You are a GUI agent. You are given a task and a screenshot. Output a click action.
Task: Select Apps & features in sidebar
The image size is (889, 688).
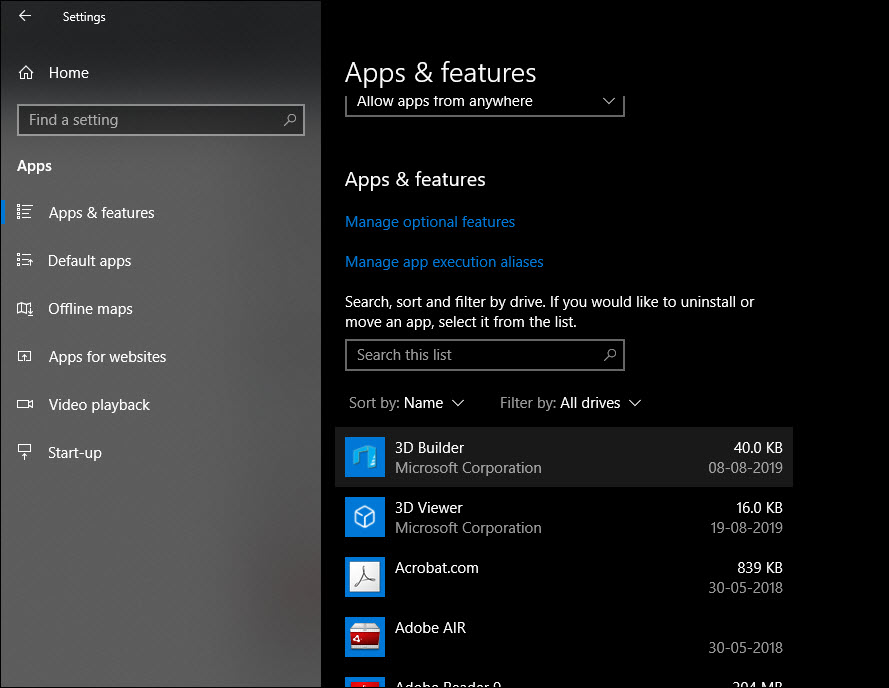(x=101, y=213)
